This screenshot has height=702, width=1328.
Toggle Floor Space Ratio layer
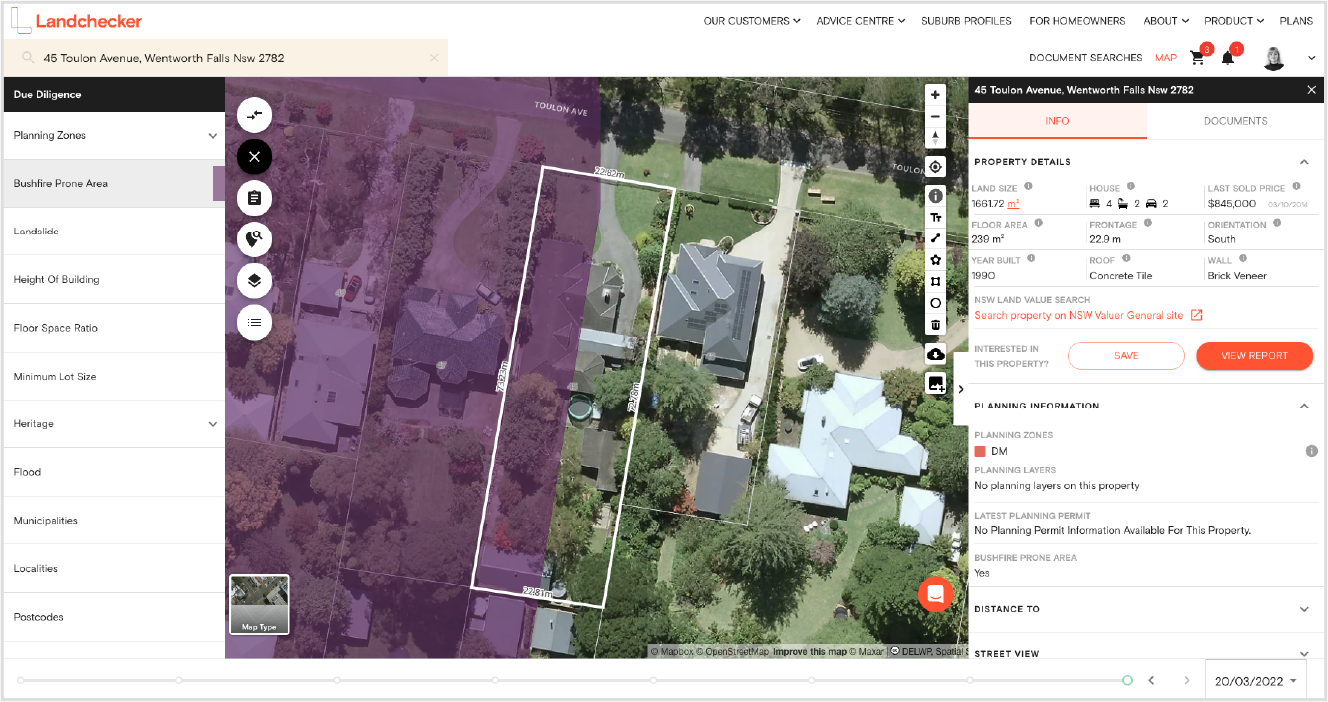point(113,328)
